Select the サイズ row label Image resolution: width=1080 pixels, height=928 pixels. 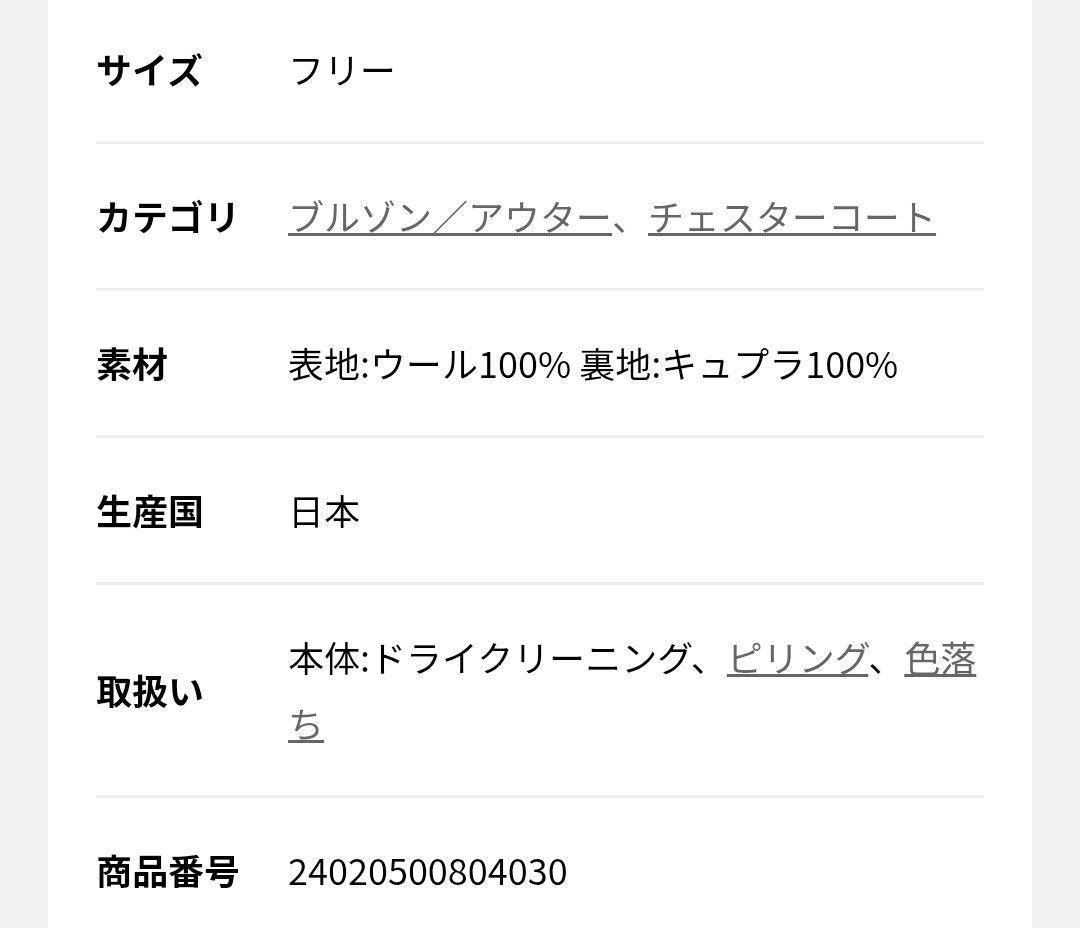(148, 70)
